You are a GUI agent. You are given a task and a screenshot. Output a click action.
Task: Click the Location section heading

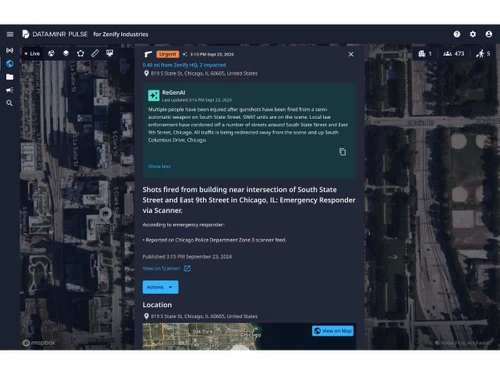[157, 305]
